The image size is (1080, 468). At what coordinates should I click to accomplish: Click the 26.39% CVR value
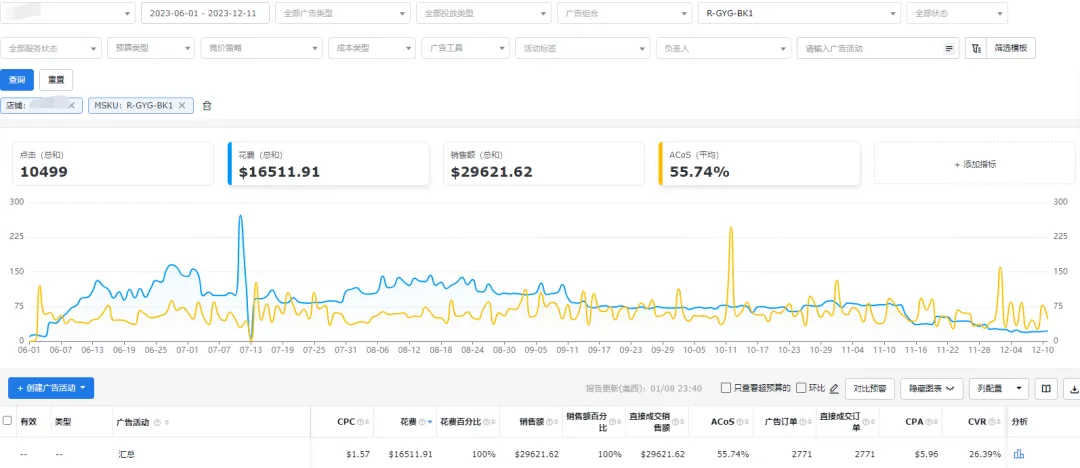click(x=987, y=454)
